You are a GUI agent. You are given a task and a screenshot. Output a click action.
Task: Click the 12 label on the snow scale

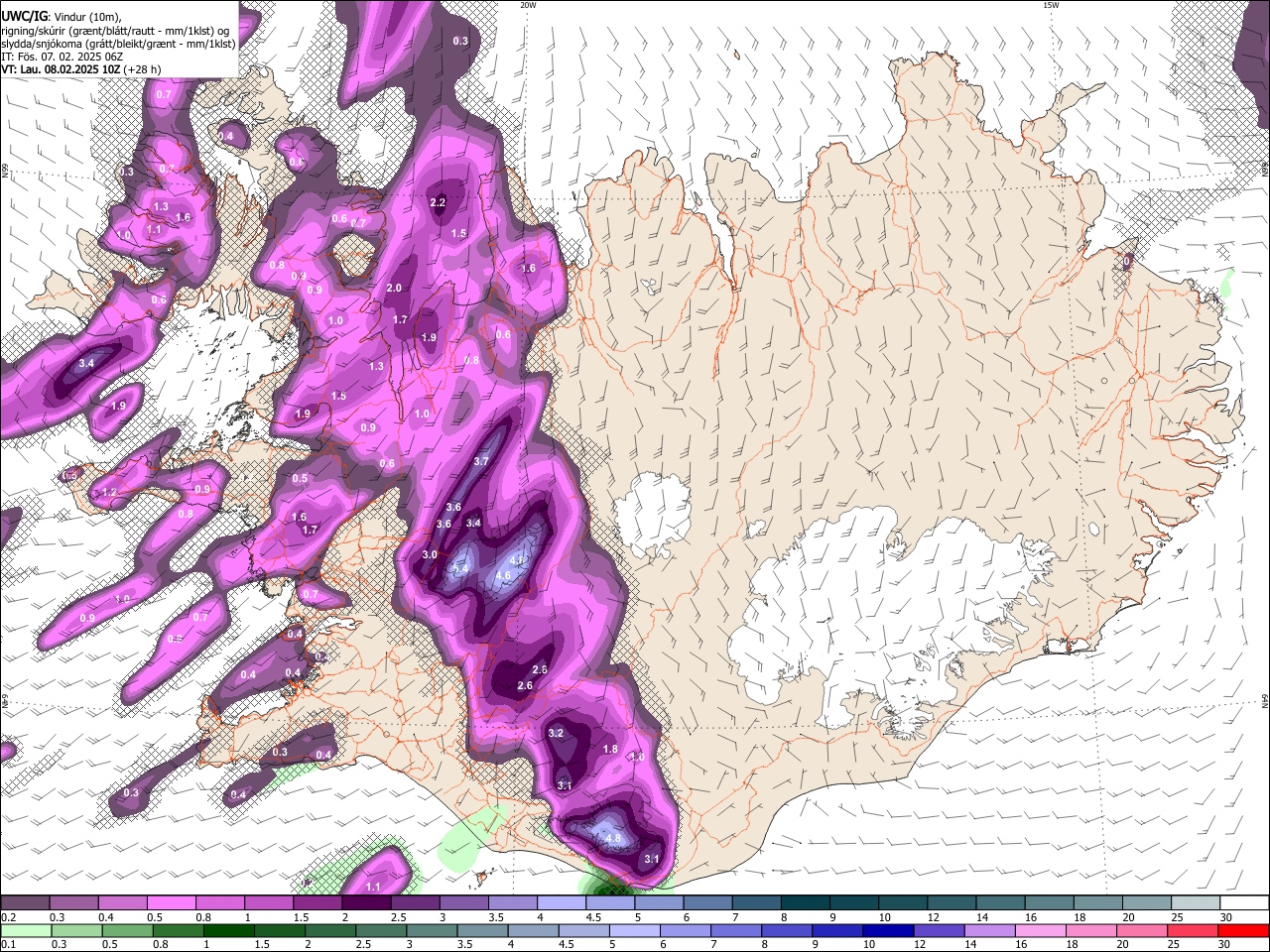tap(933, 917)
